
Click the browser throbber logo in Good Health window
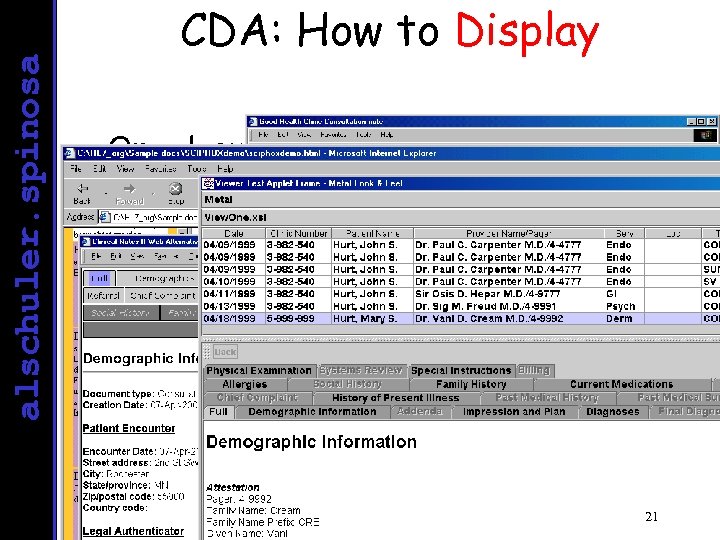coord(705,135)
